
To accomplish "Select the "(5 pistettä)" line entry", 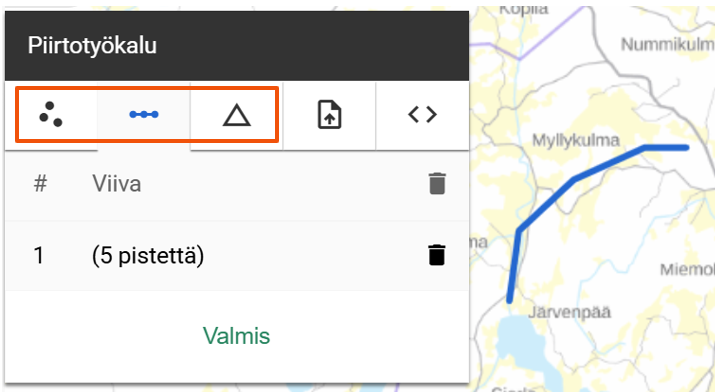I will click(148, 256).
